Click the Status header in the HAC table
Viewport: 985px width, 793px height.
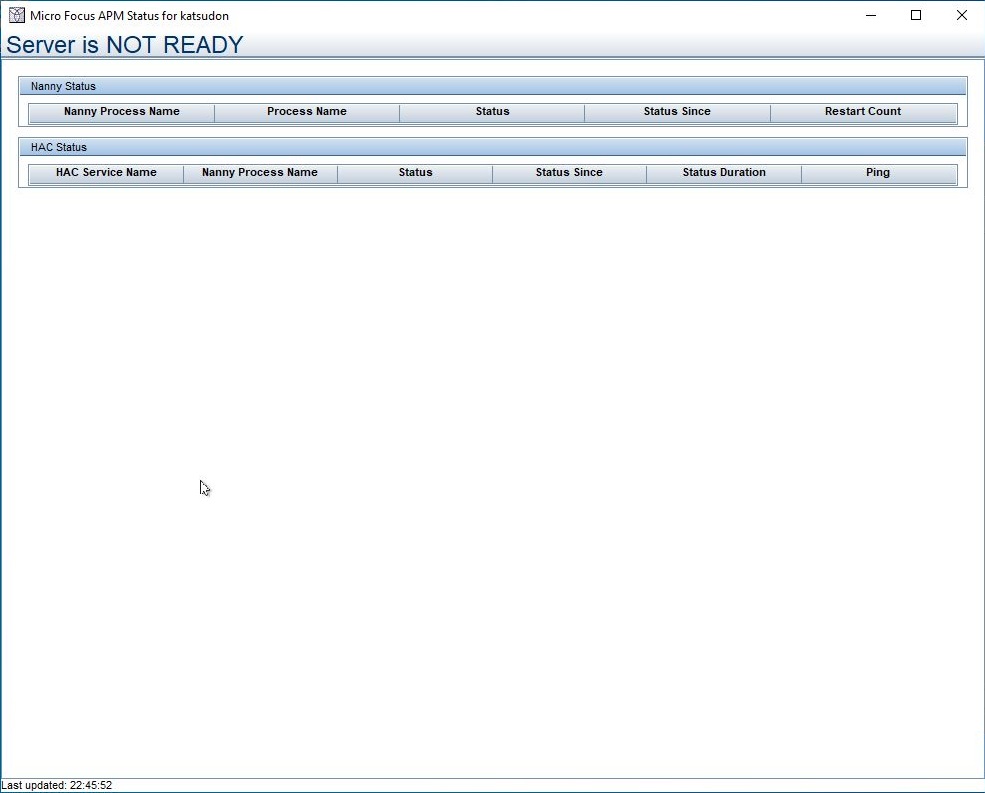(x=414, y=172)
